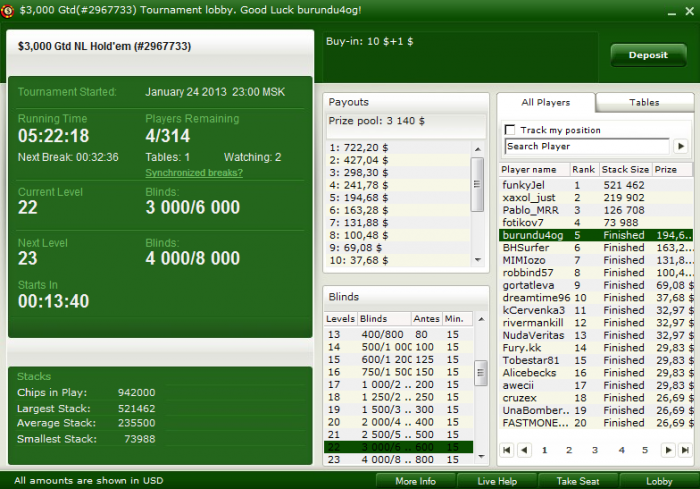This screenshot has width=700, height=489.
Task: Go to previous page of players list
Action: (x=524, y=450)
